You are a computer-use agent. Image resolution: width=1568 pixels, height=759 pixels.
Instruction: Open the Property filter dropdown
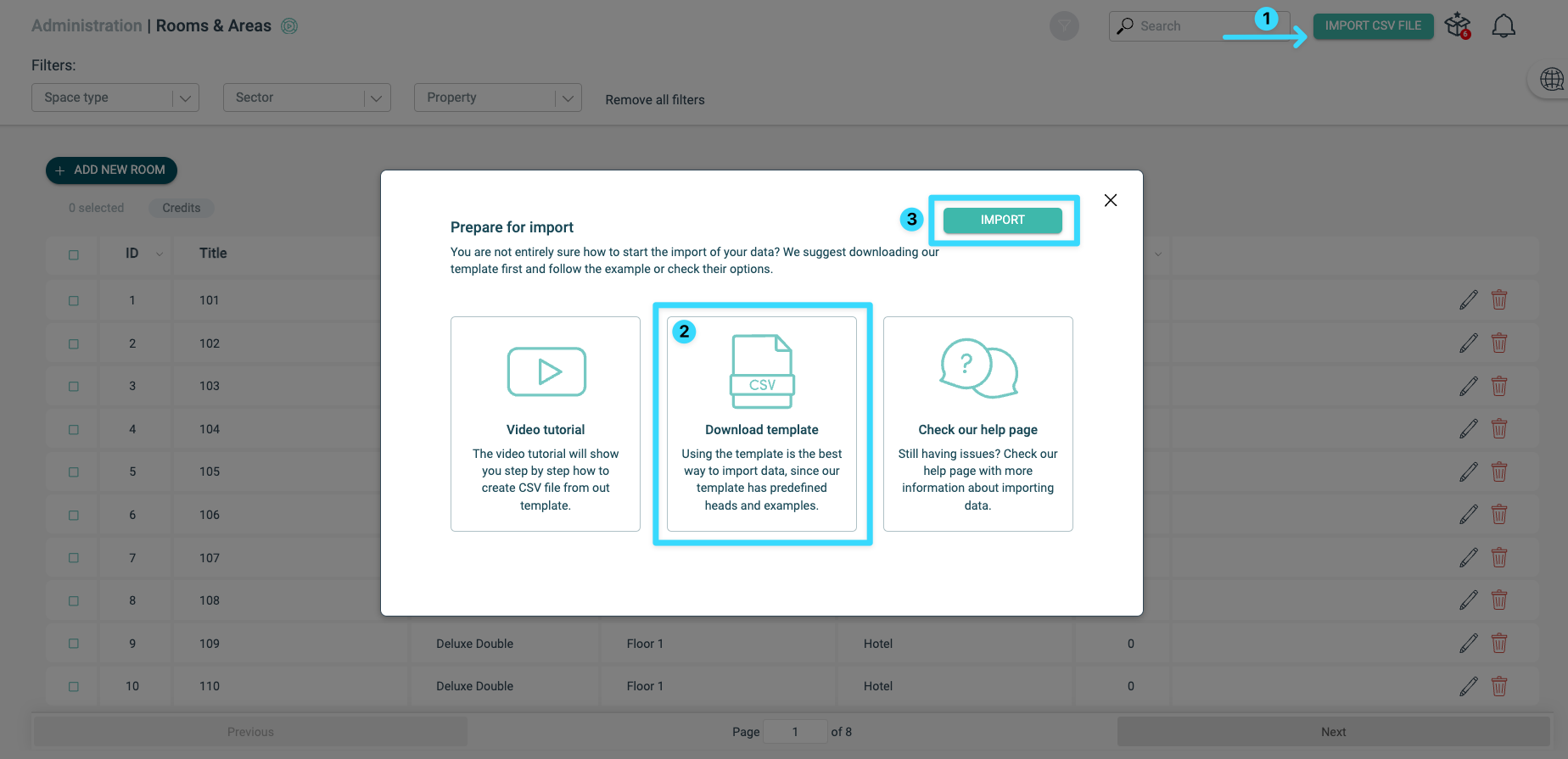coord(498,98)
